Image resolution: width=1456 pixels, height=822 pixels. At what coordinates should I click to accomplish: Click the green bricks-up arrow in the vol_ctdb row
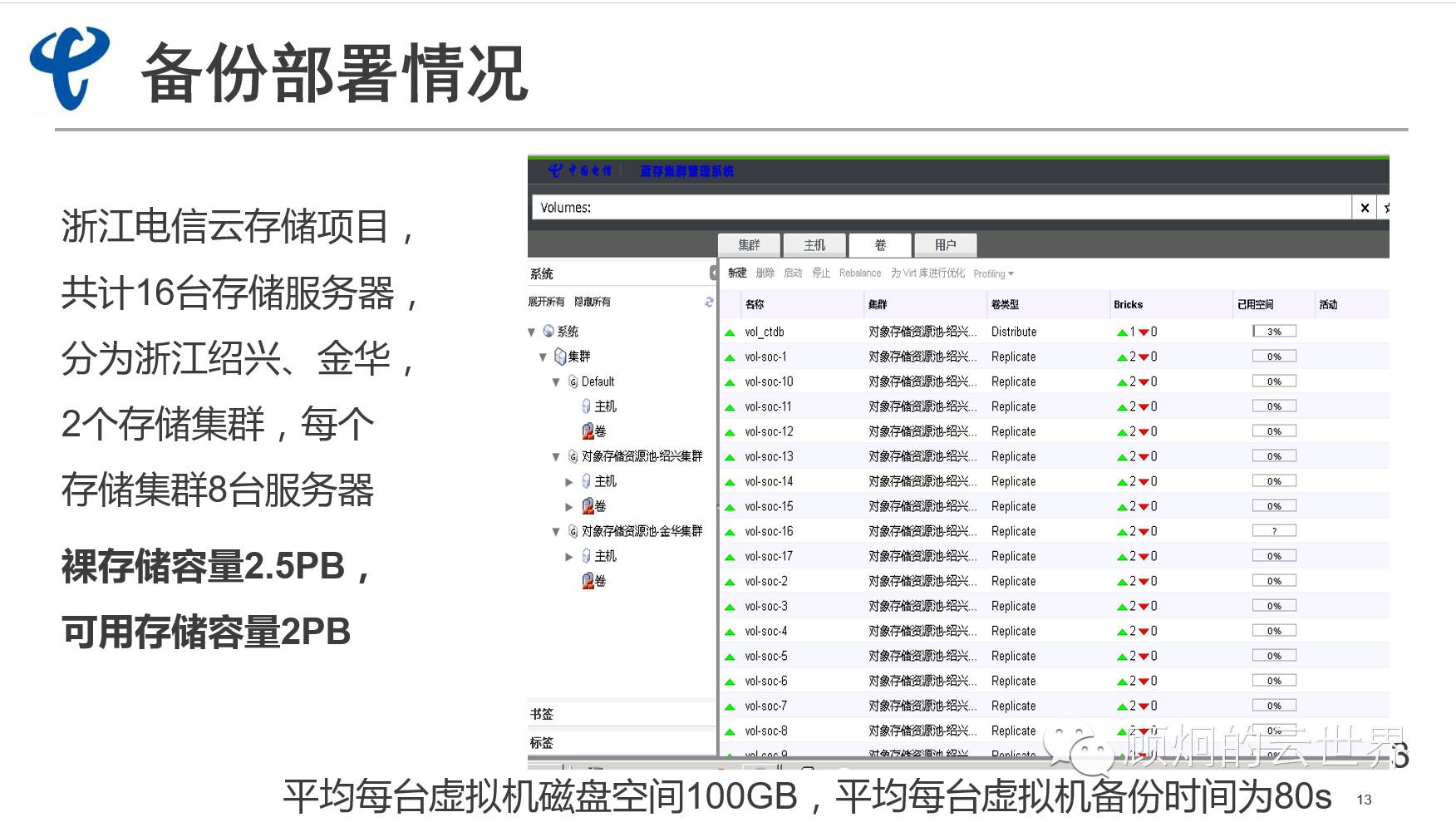[x=1122, y=332]
